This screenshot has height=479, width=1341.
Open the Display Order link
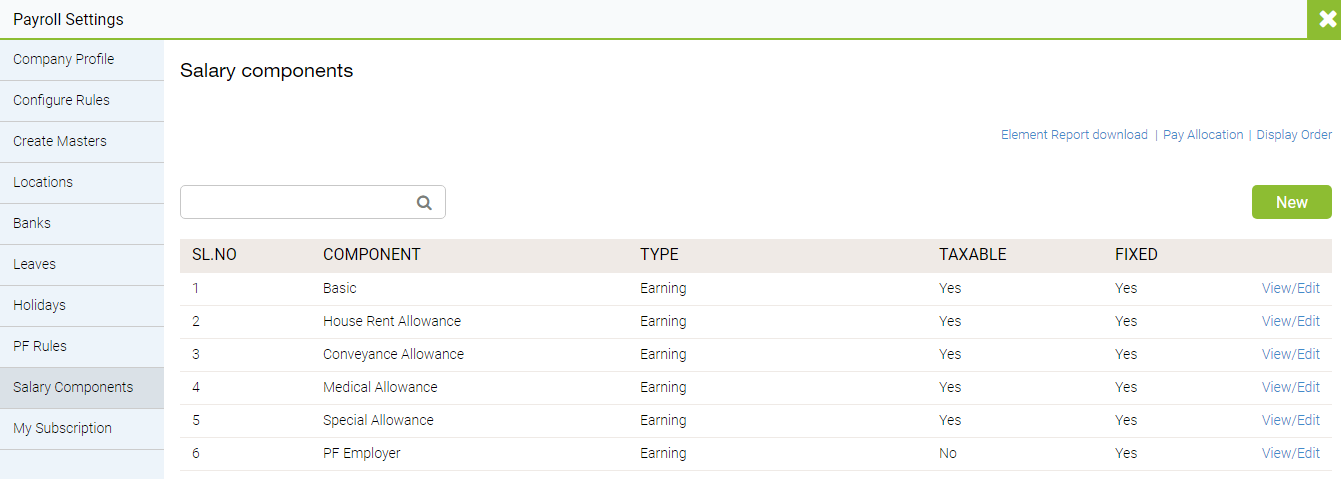(x=1294, y=135)
